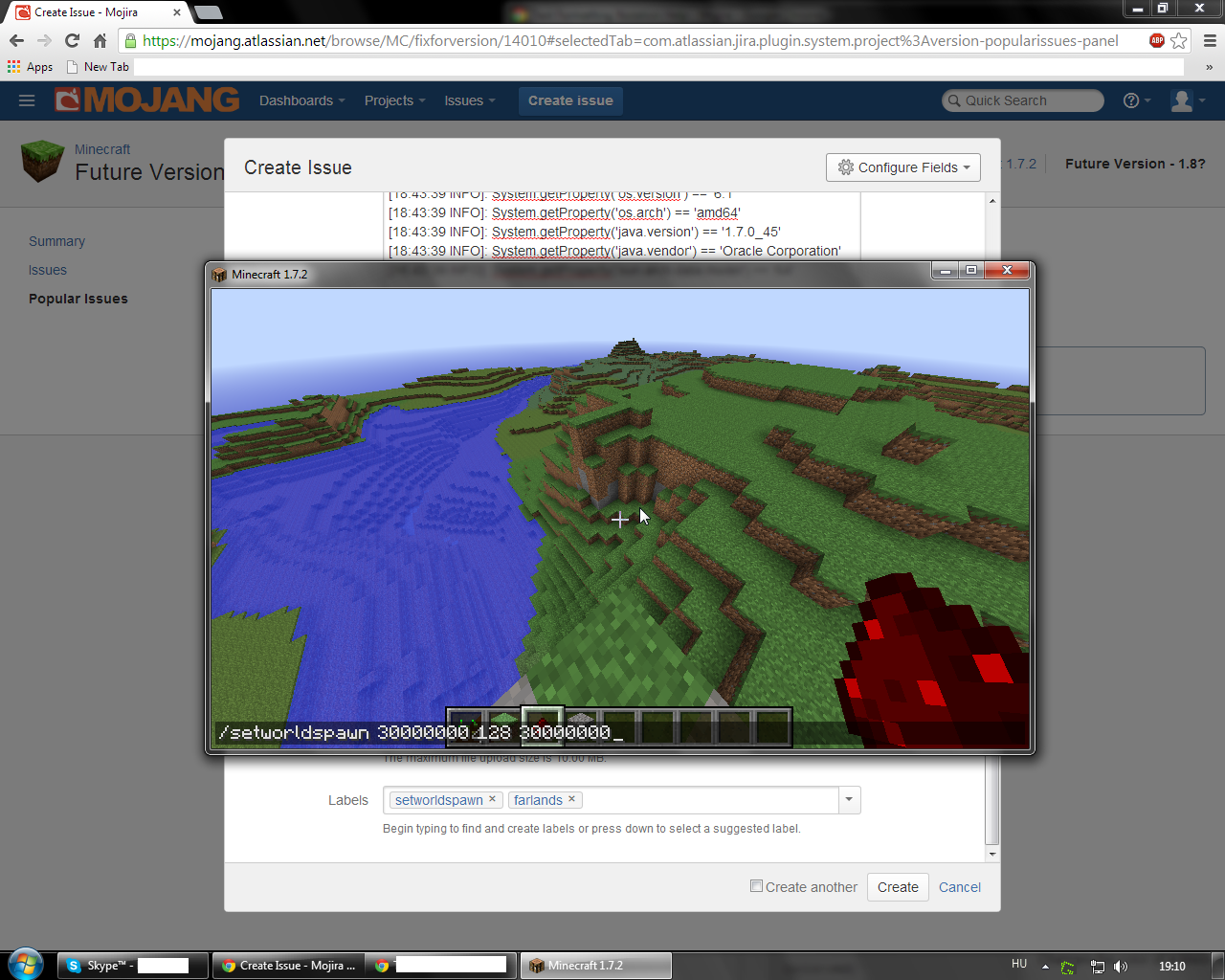Open the Summary sidebar item
The width and height of the screenshot is (1225, 980).
tap(56, 241)
